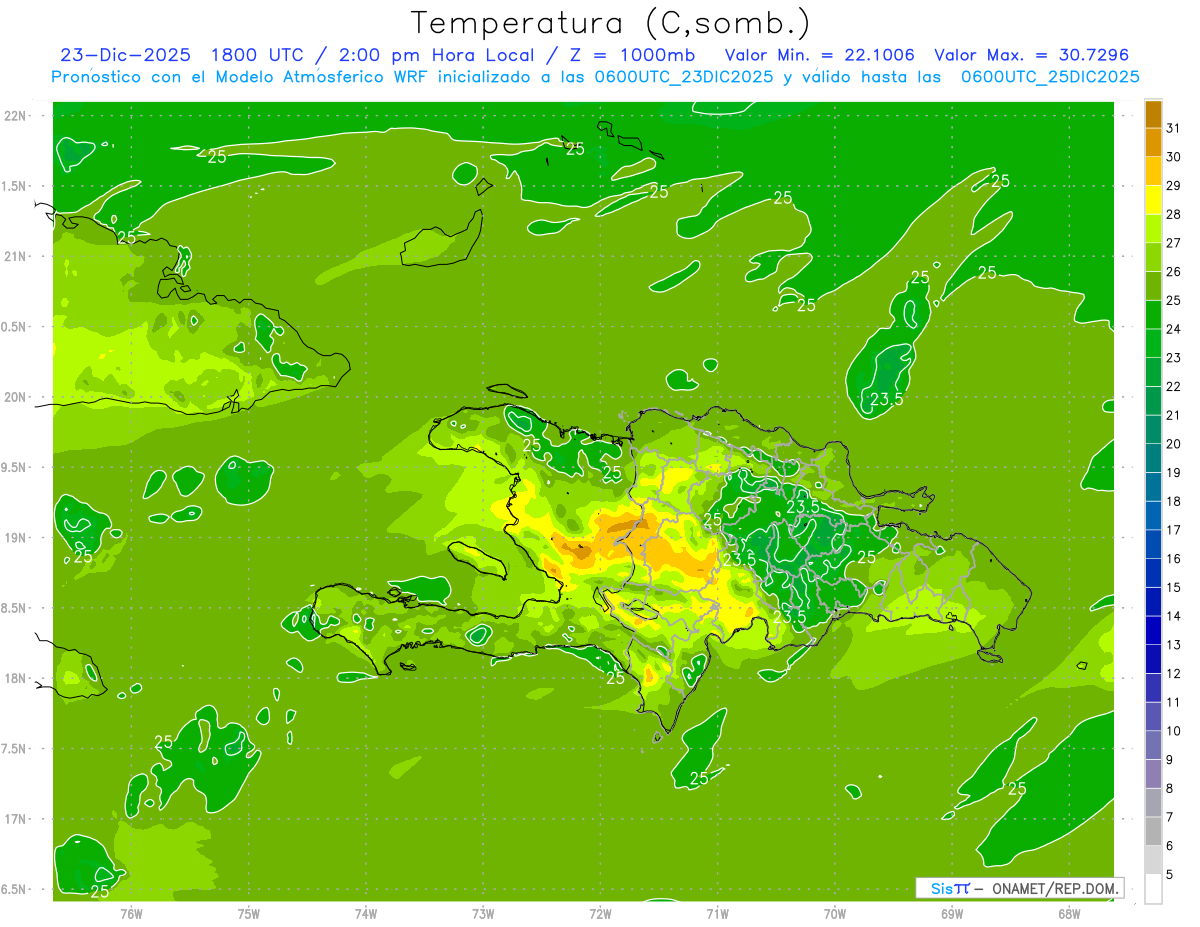Pick the green legend swatch between 23 and 24
This screenshot has height=927, width=1200.
pyautogui.click(x=1154, y=343)
